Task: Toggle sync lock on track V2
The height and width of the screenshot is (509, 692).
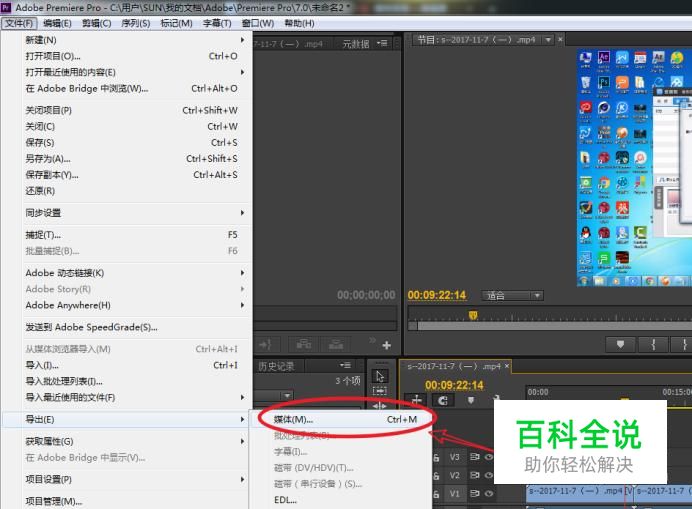Action: pyautogui.click(x=474, y=475)
